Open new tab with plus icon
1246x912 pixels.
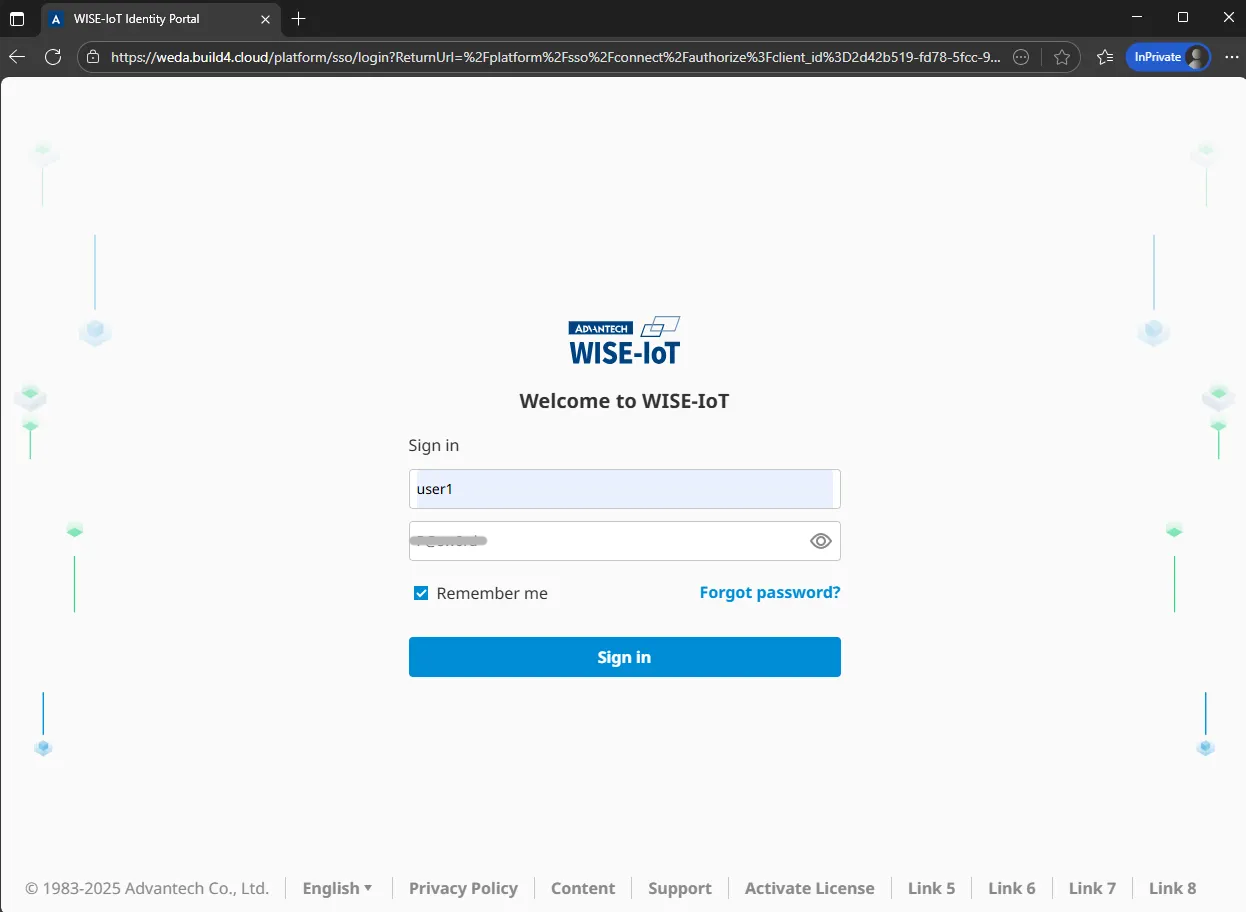coord(298,19)
